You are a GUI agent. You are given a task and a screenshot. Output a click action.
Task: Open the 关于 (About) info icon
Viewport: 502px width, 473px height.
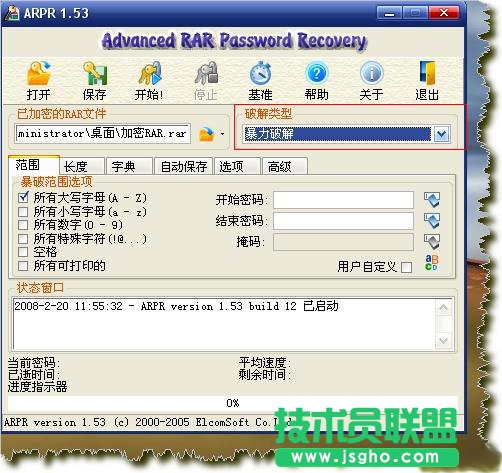coord(372,73)
